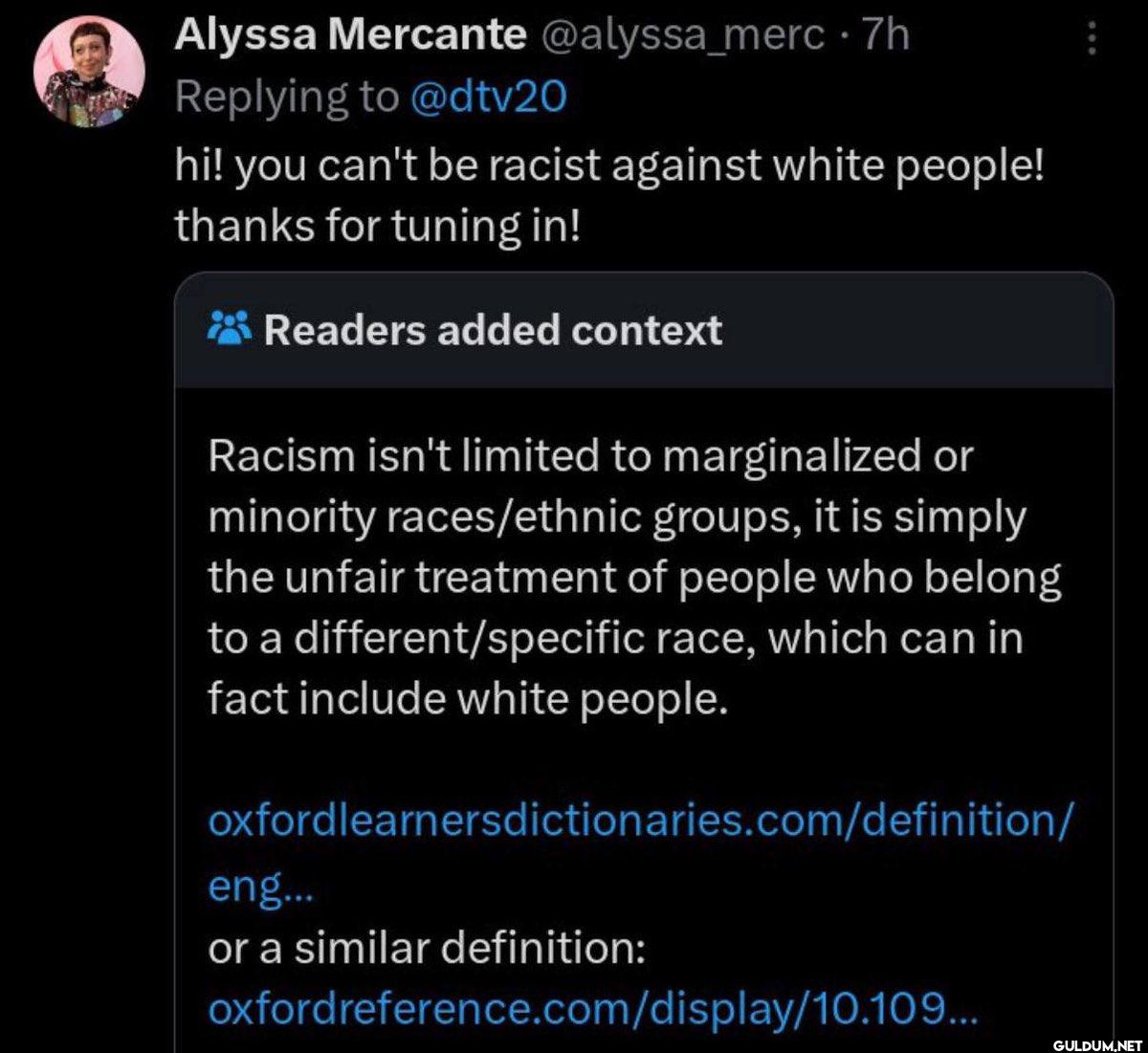Click the Readers added context people icon
This screenshot has width=1148, height=1053.
click(229, 330)
